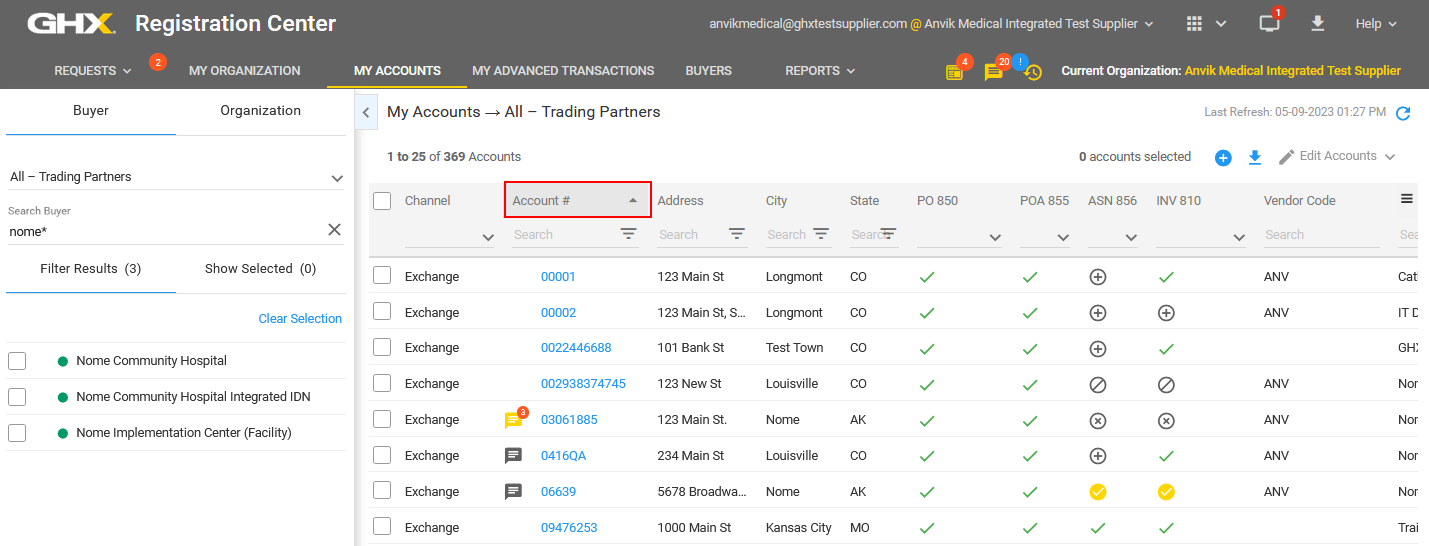Open monitor notifications icon with red badge
This screenshot has height=546, width=1429.
pos(1269,24)
